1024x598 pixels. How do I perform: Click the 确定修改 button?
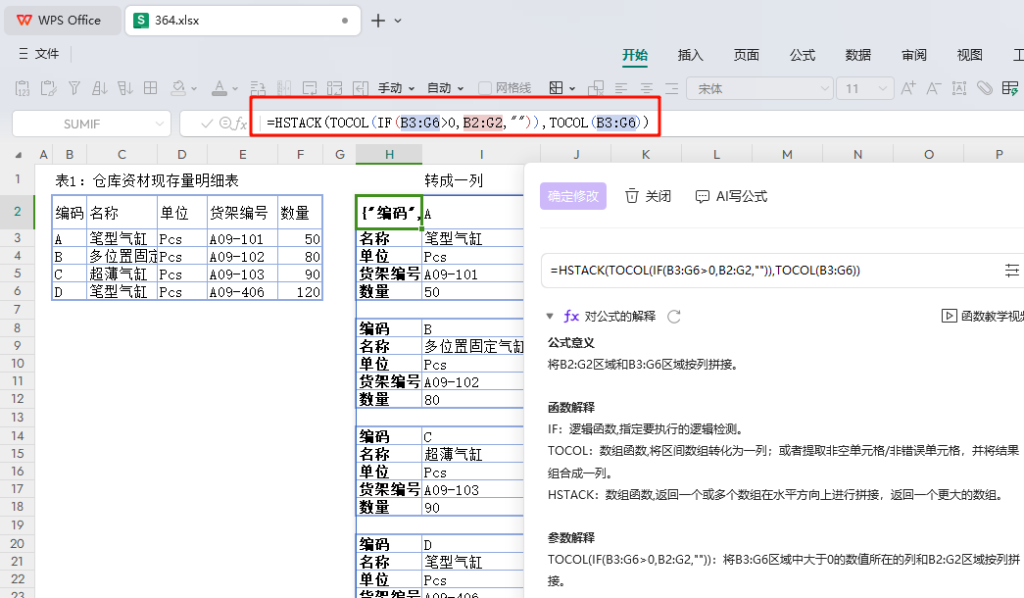(x=573, y=196)
